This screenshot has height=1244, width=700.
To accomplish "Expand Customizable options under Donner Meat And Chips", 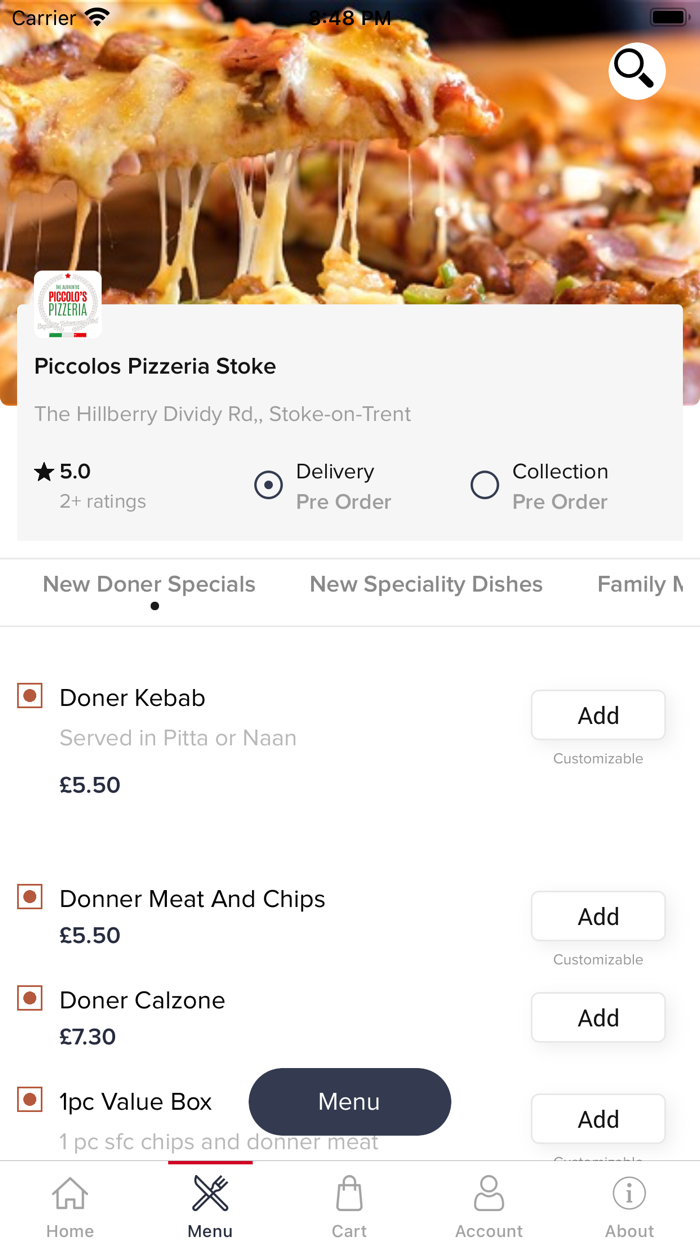I will pos(597,959).
